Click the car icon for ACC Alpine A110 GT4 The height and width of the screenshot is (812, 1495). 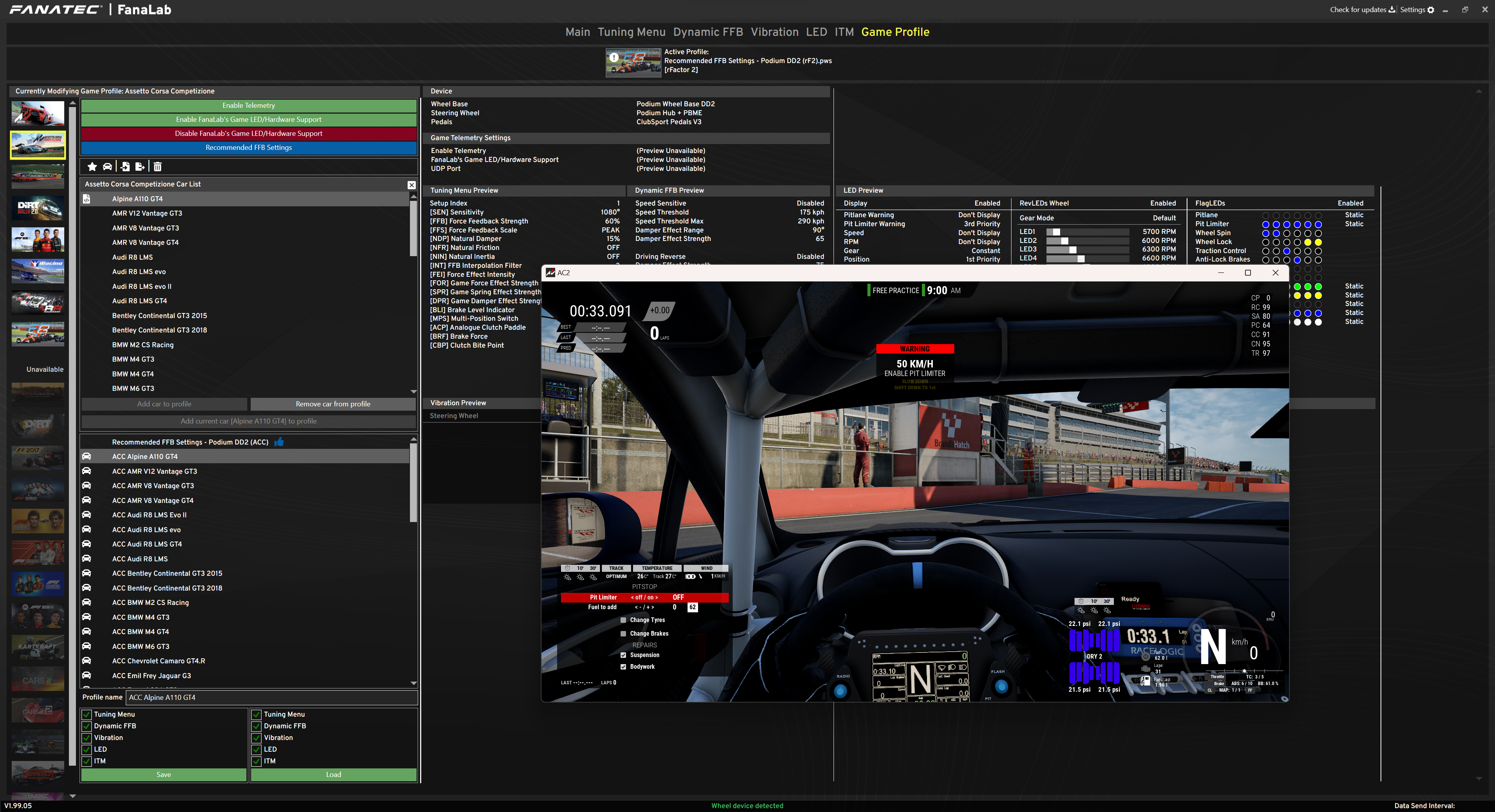point(86,456)
